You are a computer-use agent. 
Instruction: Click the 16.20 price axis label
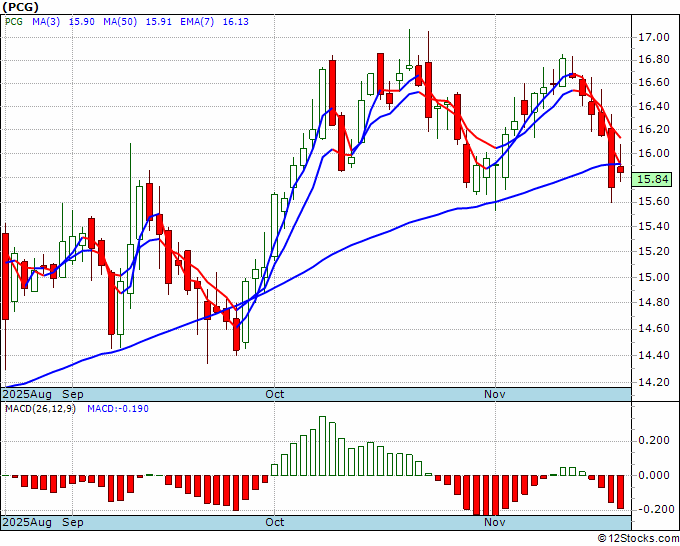(654, 129)
